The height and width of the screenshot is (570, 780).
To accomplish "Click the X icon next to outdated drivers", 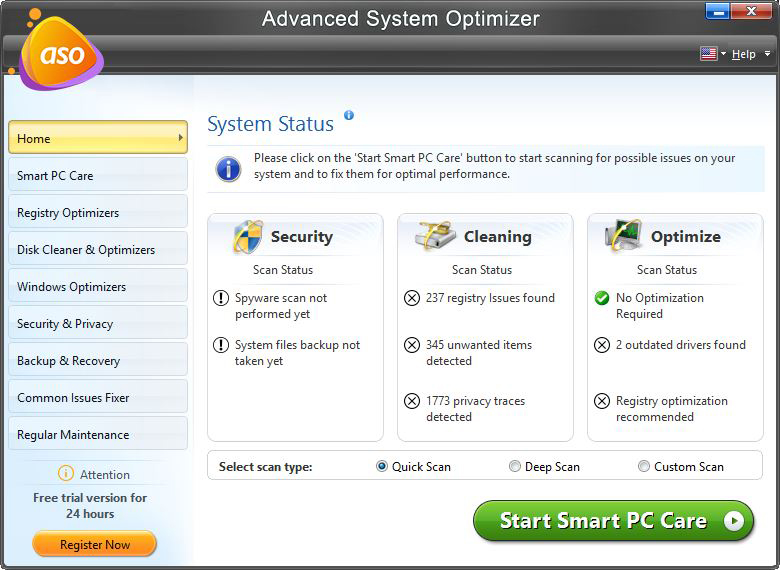I will [602, 345].
